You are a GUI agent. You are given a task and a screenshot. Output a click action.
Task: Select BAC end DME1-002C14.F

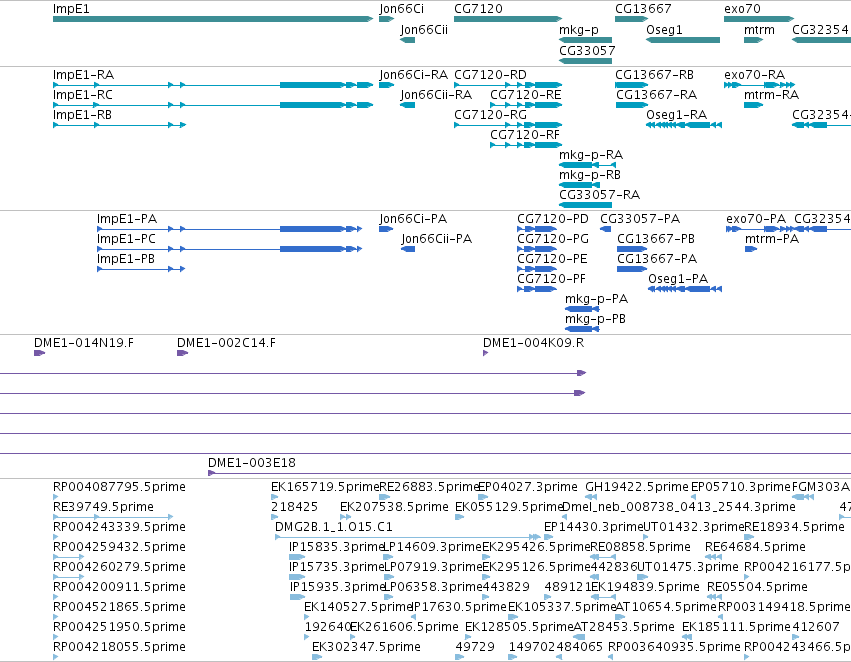[182, 353]
